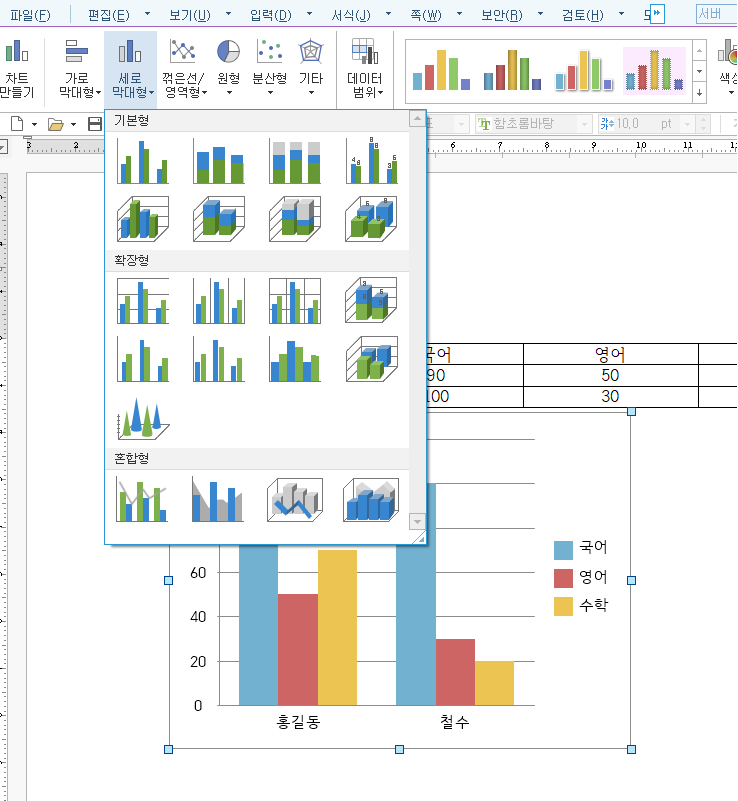Open the 분산형 scatter chart menu
The height and width of the screenshot is (801, 738).
tap(270, 69)
